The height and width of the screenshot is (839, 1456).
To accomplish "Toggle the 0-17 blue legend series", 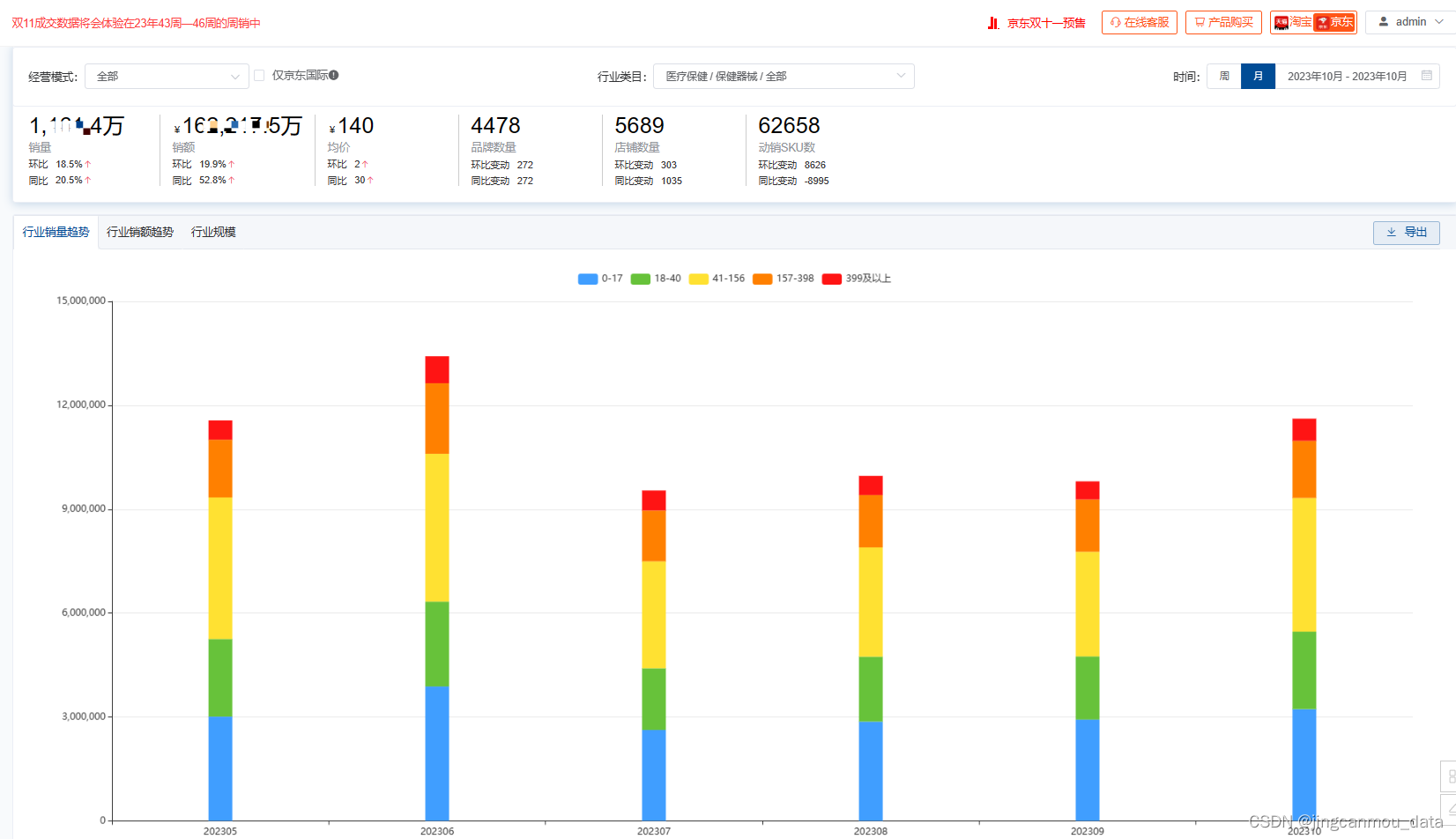I will tap(600, 278).
